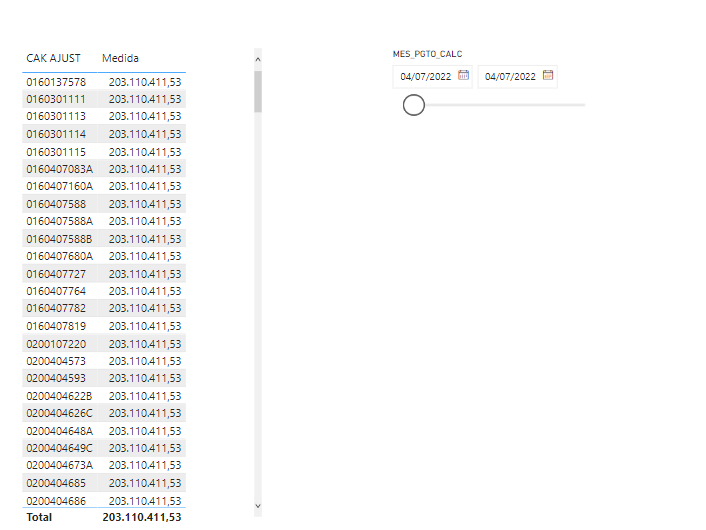Click the bold Total value 203.110.411,53
The image size is (706, 530).
(142, 517)
